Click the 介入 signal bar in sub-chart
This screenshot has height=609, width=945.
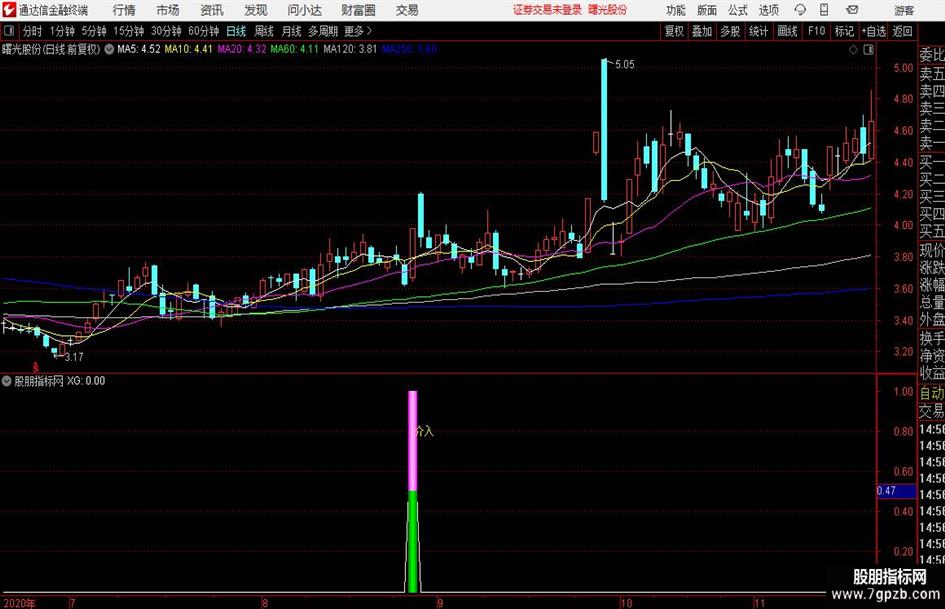[x=413, y=491]
